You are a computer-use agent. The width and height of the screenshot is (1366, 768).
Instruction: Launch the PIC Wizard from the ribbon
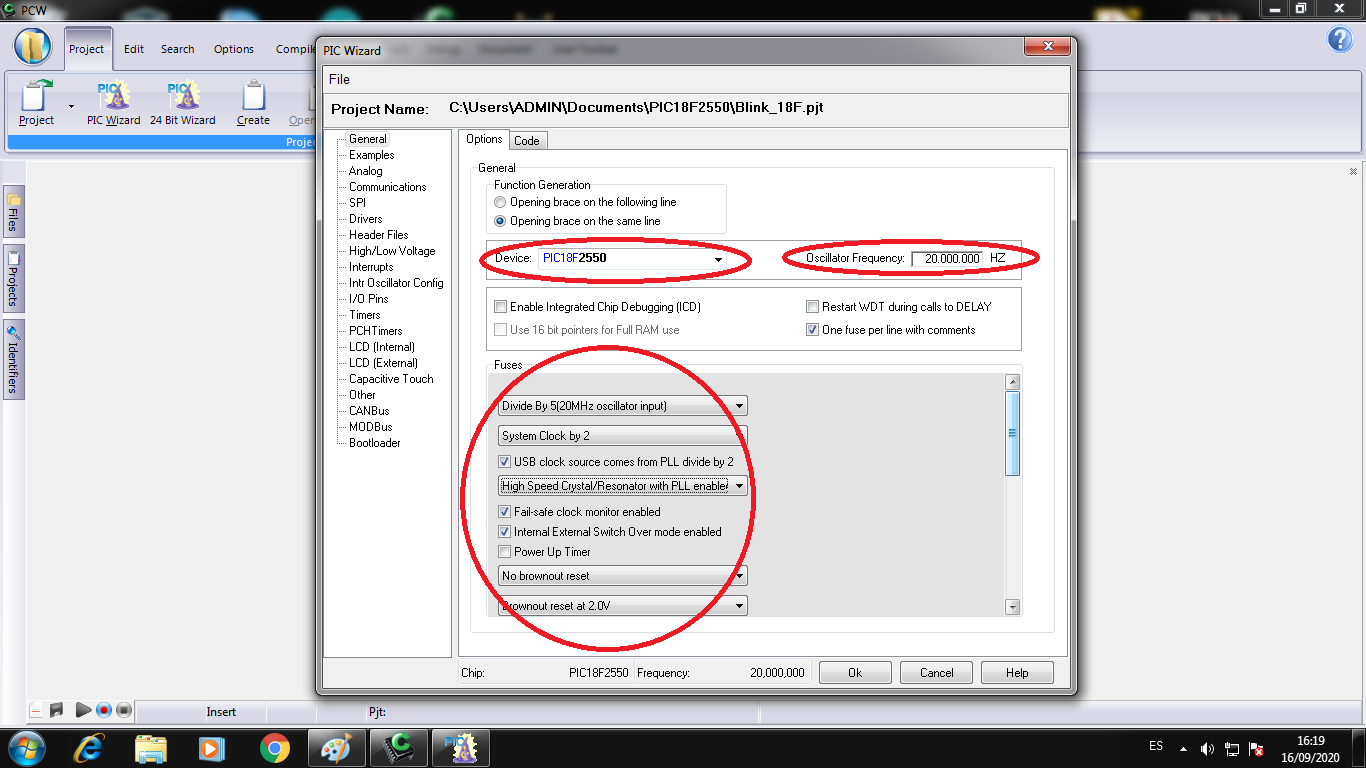click(x=113, y=103)
